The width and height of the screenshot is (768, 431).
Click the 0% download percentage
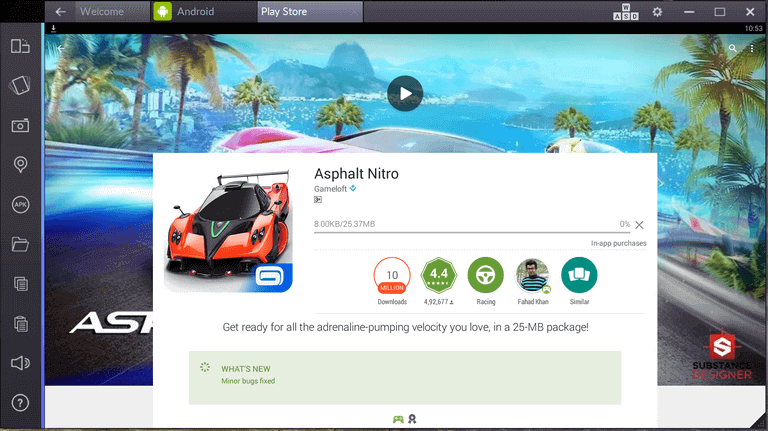624,224
